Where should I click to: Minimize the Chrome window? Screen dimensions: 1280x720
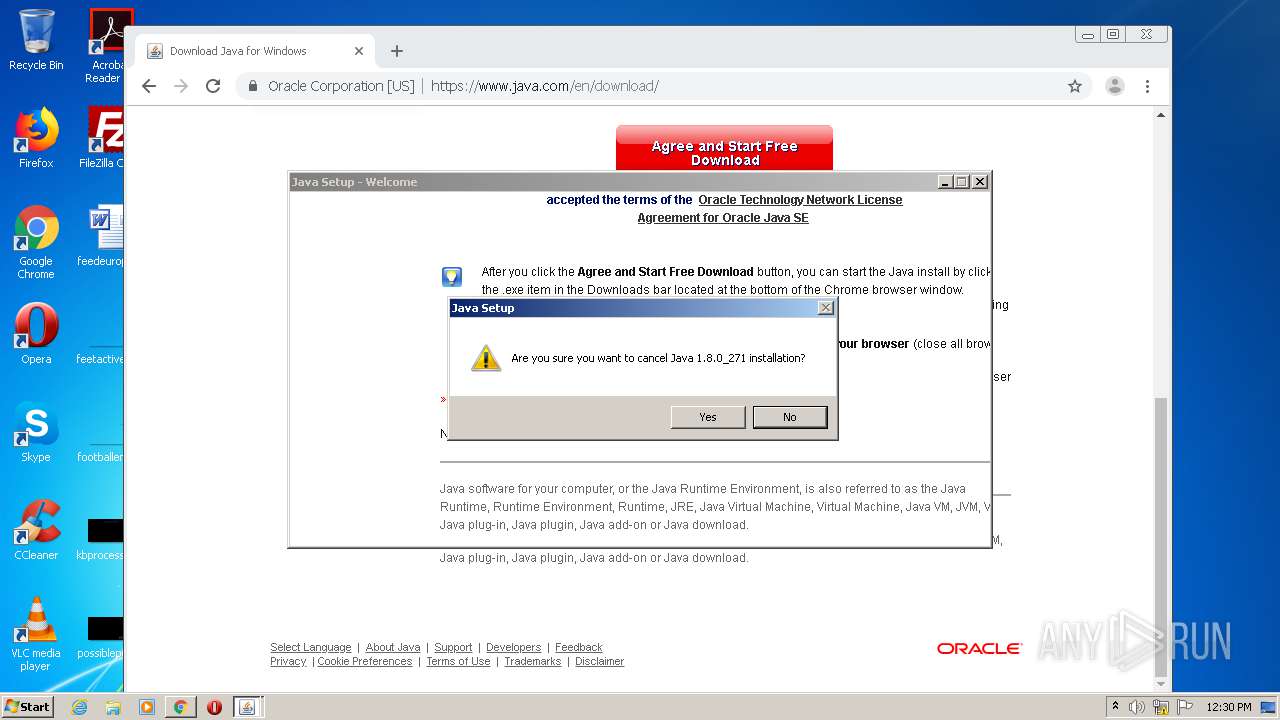pos(1088,34)
